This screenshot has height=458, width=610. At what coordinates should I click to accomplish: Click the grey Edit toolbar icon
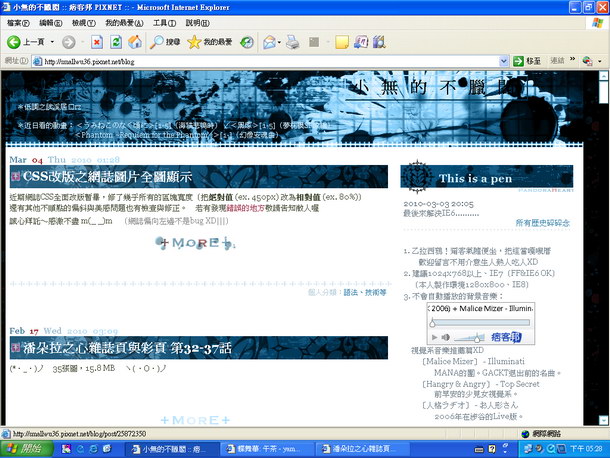314,42
